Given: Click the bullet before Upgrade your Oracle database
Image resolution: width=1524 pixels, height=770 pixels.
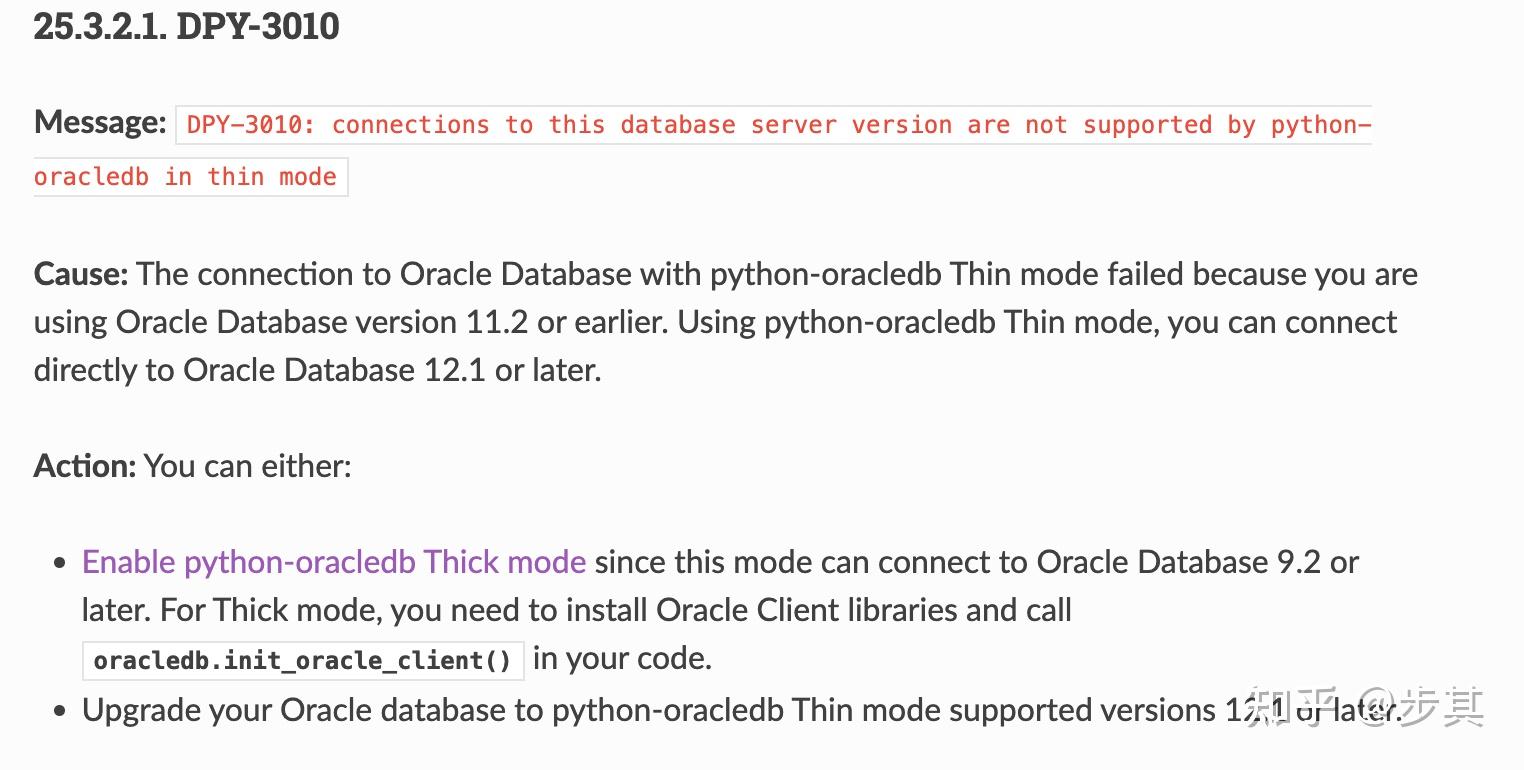Looking at the screenshot, I should [60, 711].
